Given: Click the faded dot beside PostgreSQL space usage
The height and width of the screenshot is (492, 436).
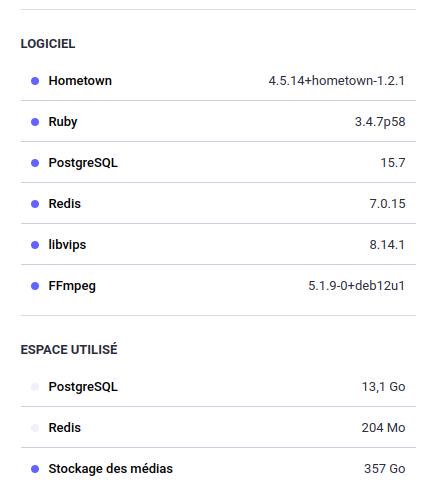Looking at the screenshot, I should (x=35, y=387).
